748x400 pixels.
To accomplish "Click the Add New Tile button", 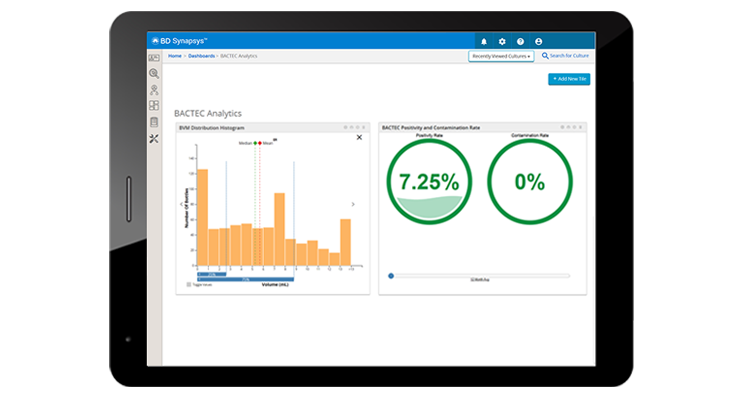I will coord(568,78).
